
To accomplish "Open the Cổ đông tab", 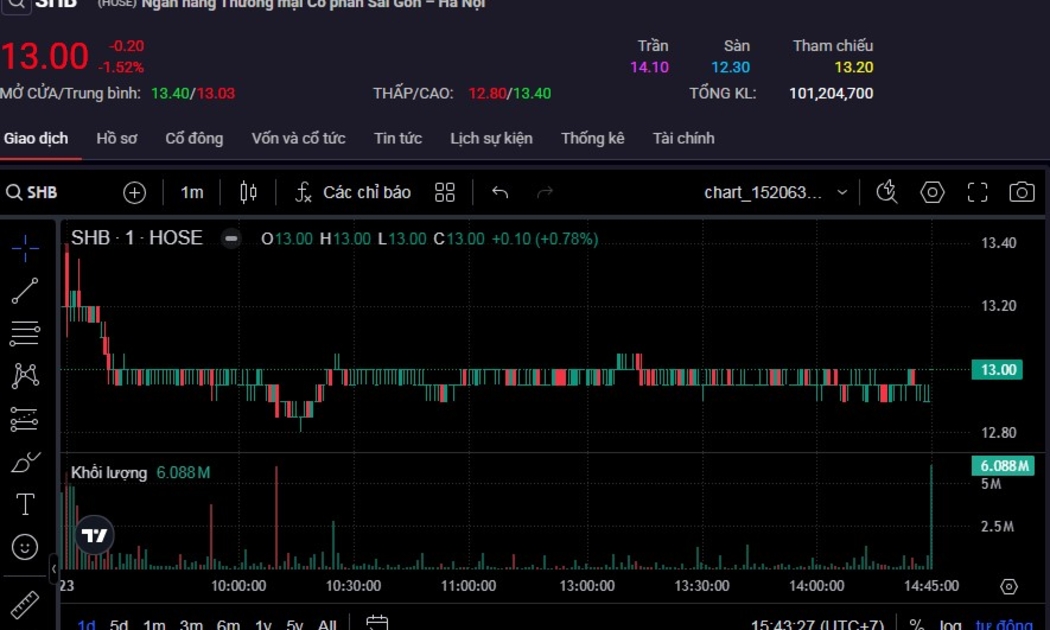I will (194, 138).
